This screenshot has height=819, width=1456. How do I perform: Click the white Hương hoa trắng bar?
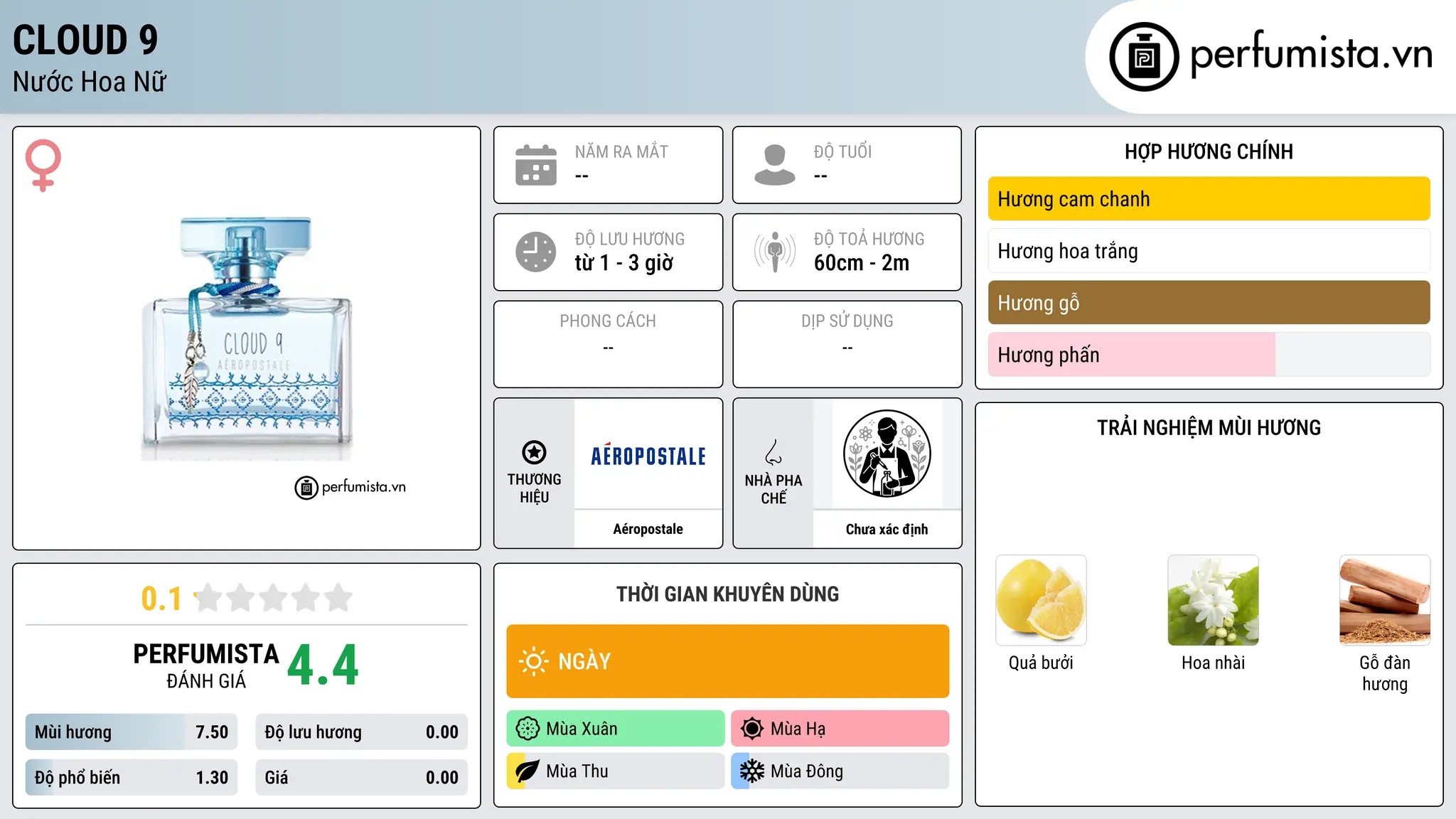tap(1209, 251)
